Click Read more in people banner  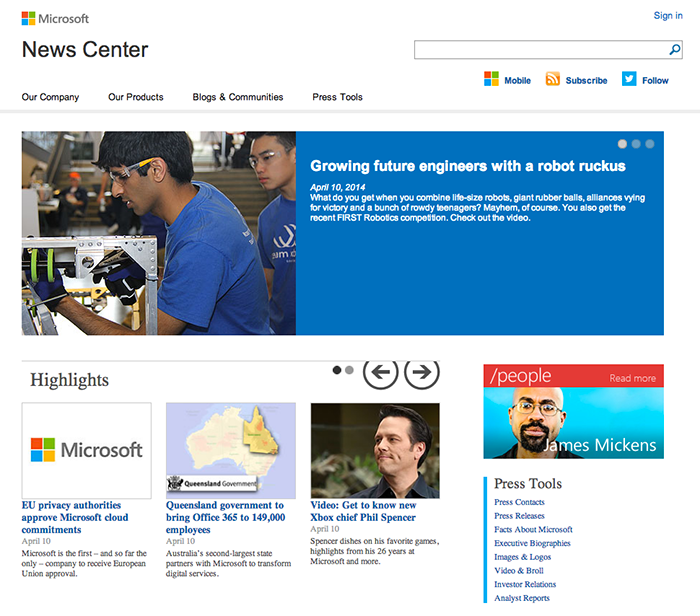(x=633, y=378)
